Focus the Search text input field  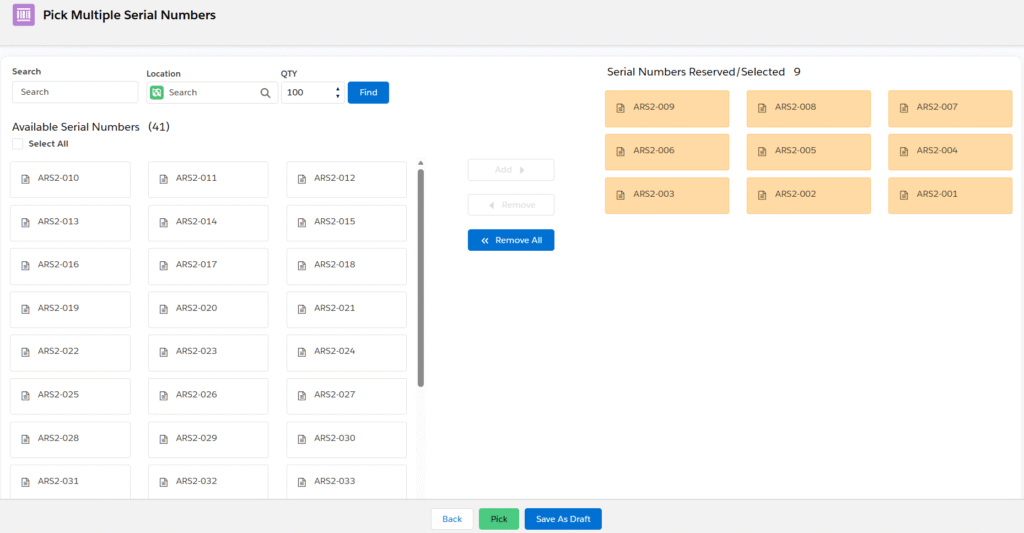tap(75, 92)
